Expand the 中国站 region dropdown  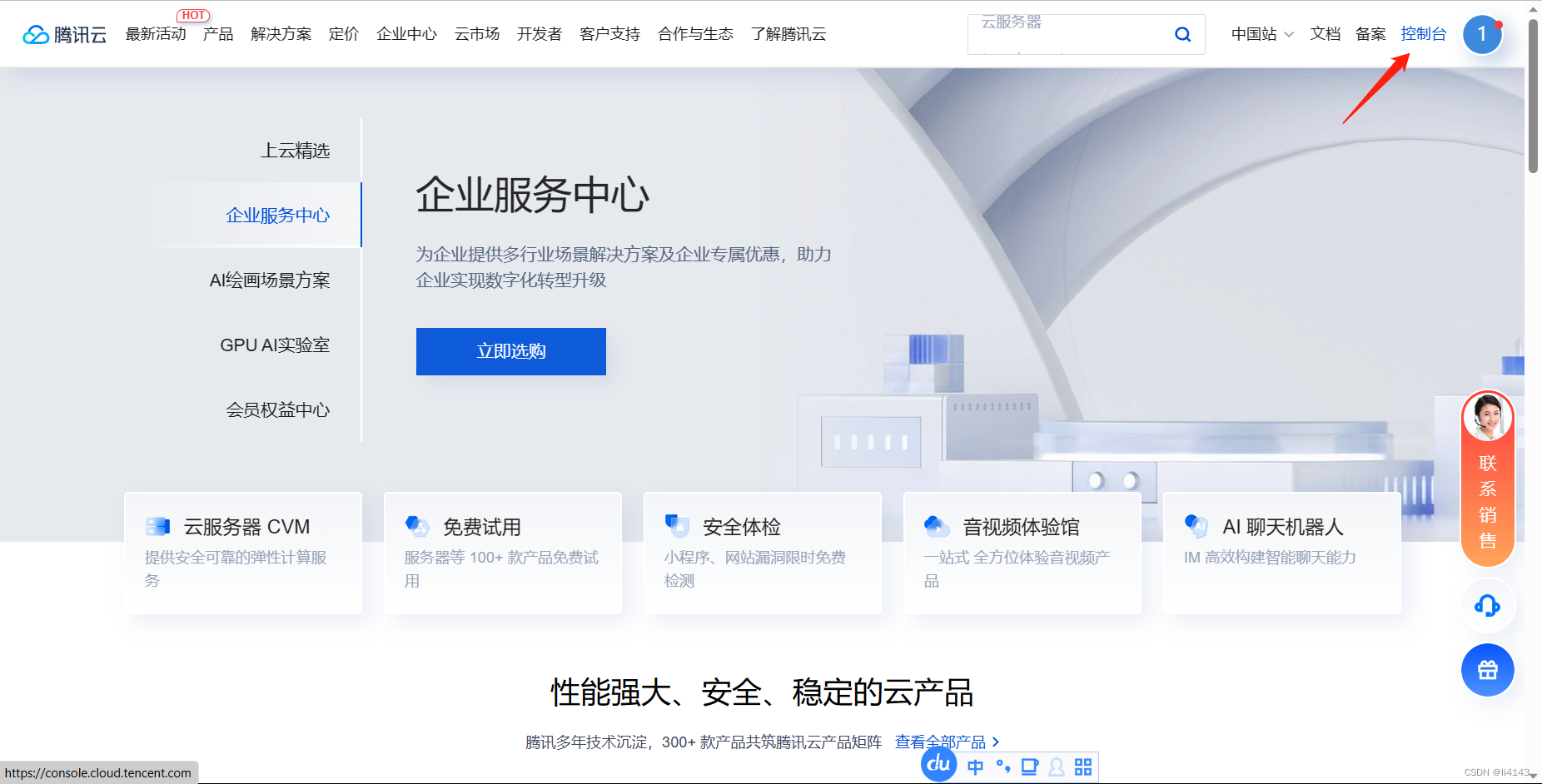[x=1262, y=34]
